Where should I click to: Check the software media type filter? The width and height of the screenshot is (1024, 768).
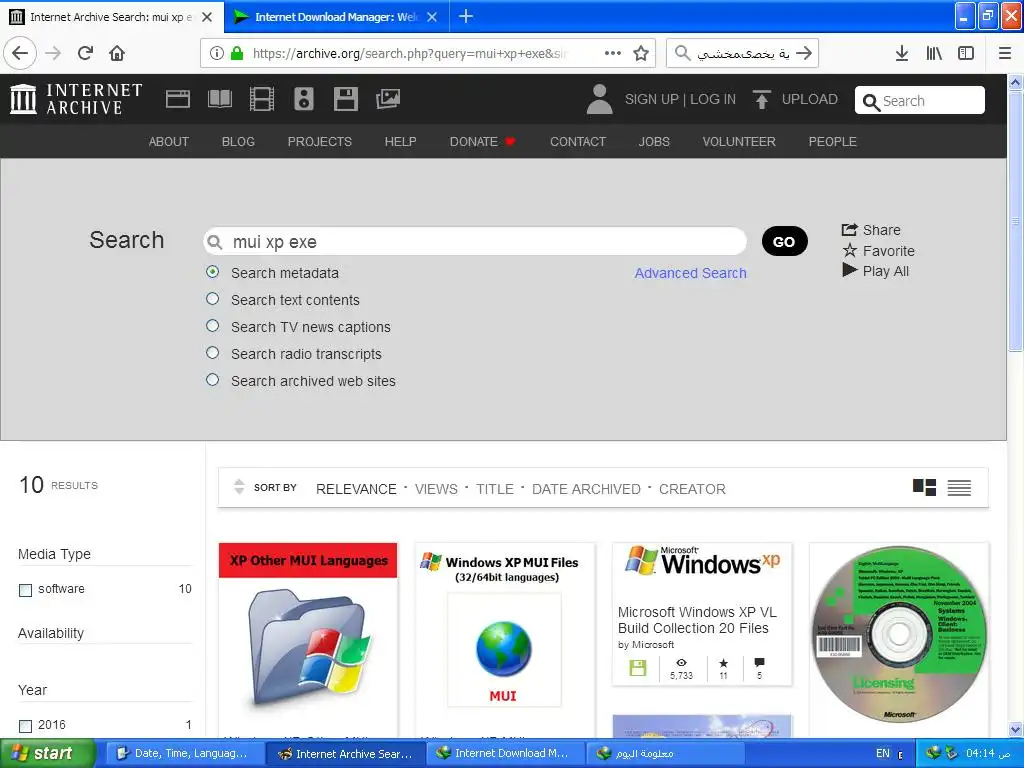tap(25, 590)
